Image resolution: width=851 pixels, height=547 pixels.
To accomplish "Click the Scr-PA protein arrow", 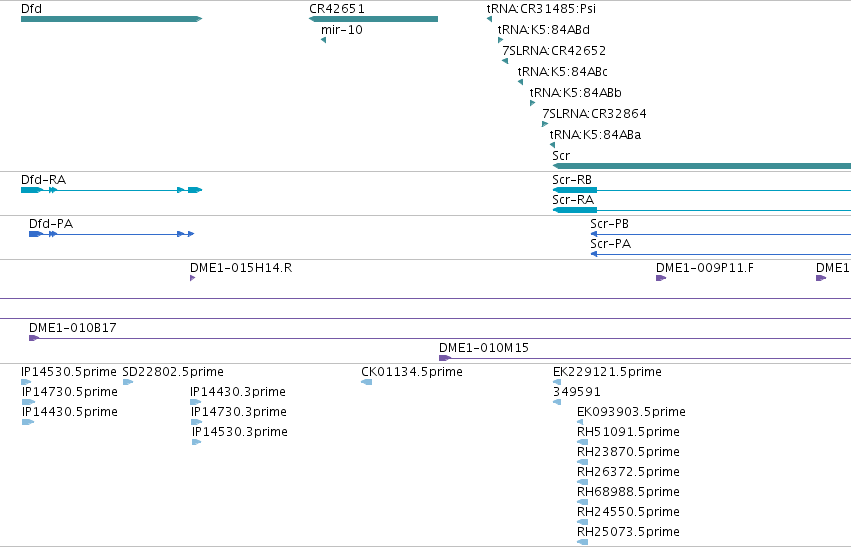I will click(x=594, y=254).
